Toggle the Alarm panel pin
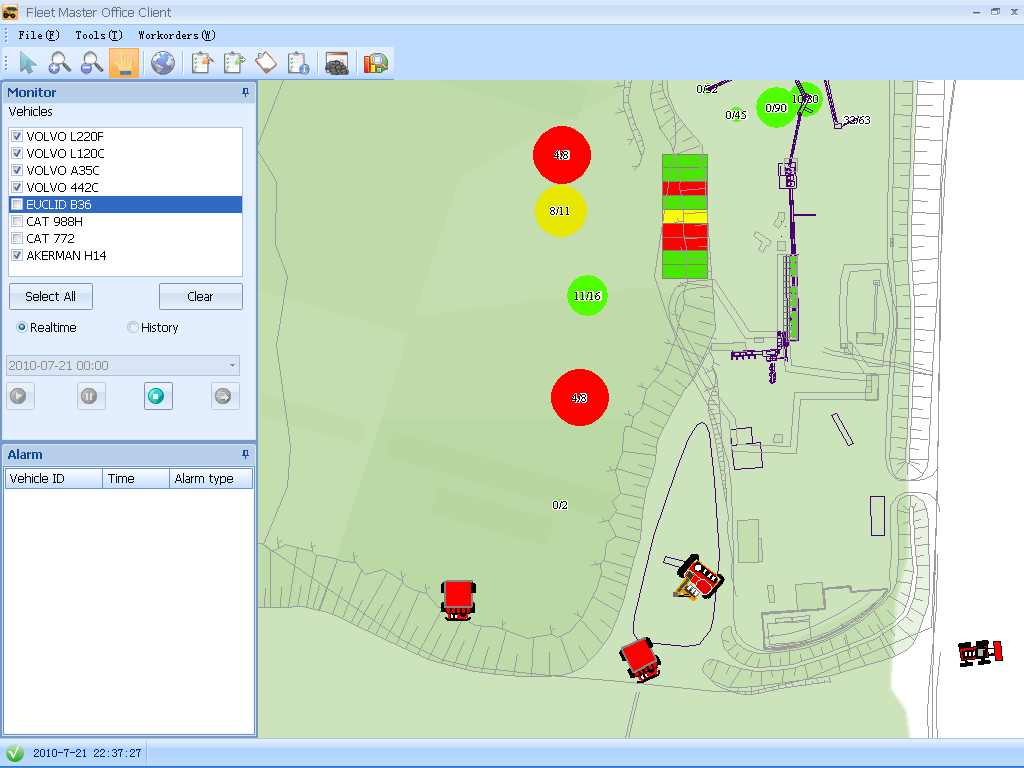Image resolution: width=1024 pixels, height=768 pixels. click(x=246, y=454)
